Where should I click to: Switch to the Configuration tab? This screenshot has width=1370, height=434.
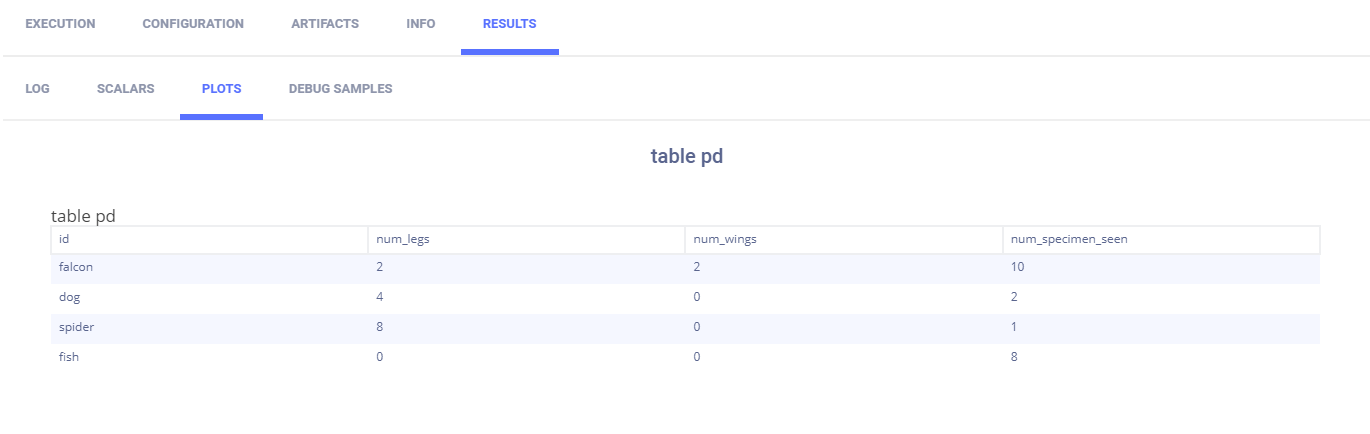(193, 24)
